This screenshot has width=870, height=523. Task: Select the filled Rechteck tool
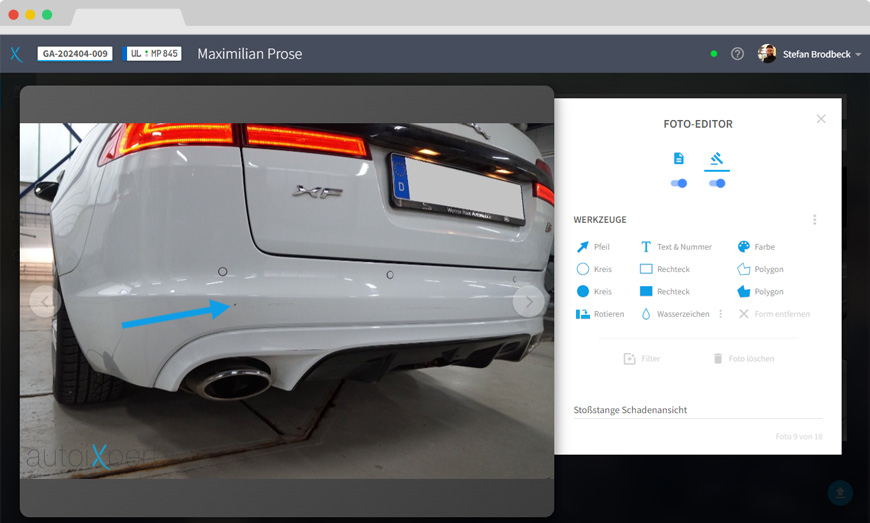click(664, 291)
